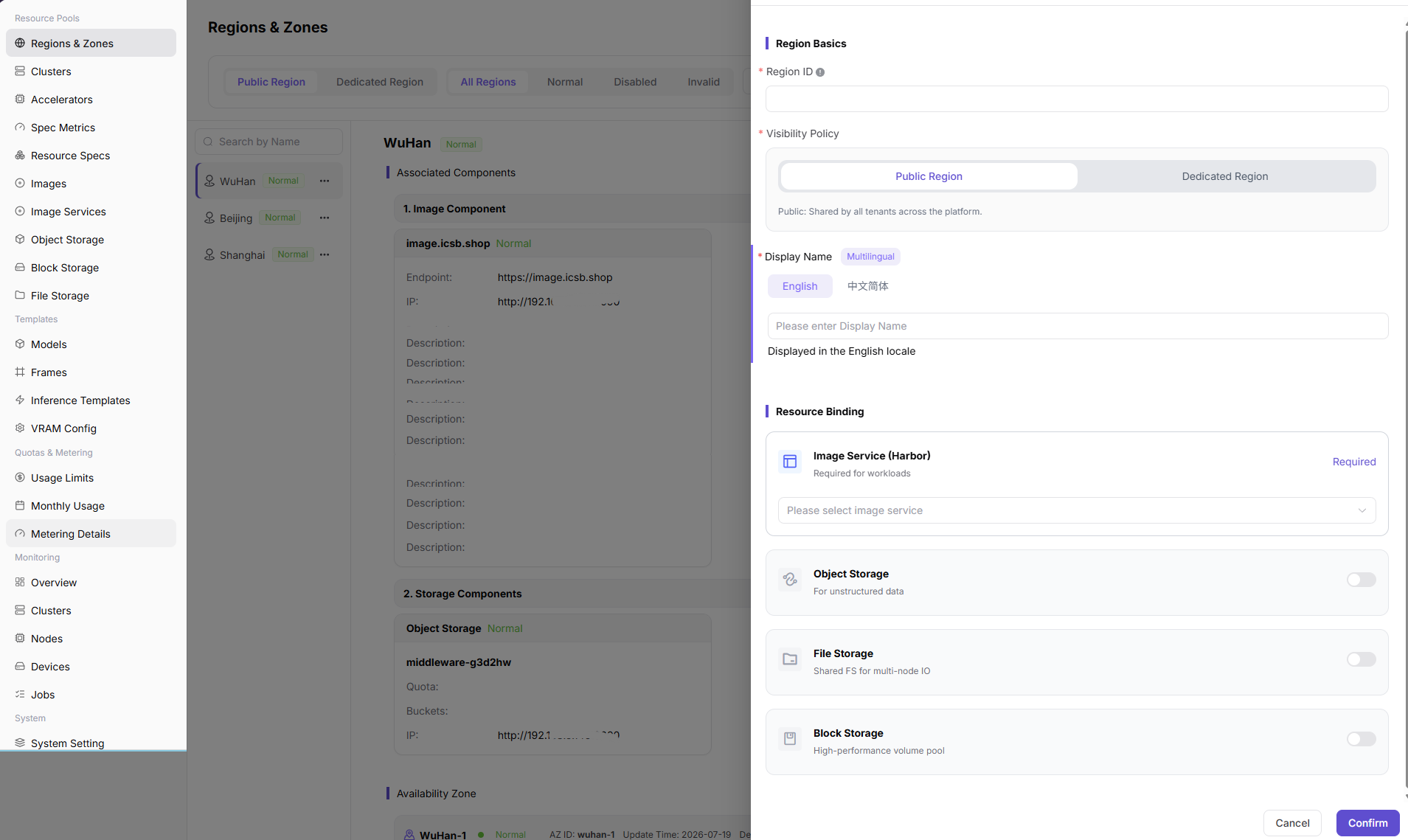Select Public Region visibility policy
The width and height of the screenshot is (1408, 840).
[x=929, y=176]
